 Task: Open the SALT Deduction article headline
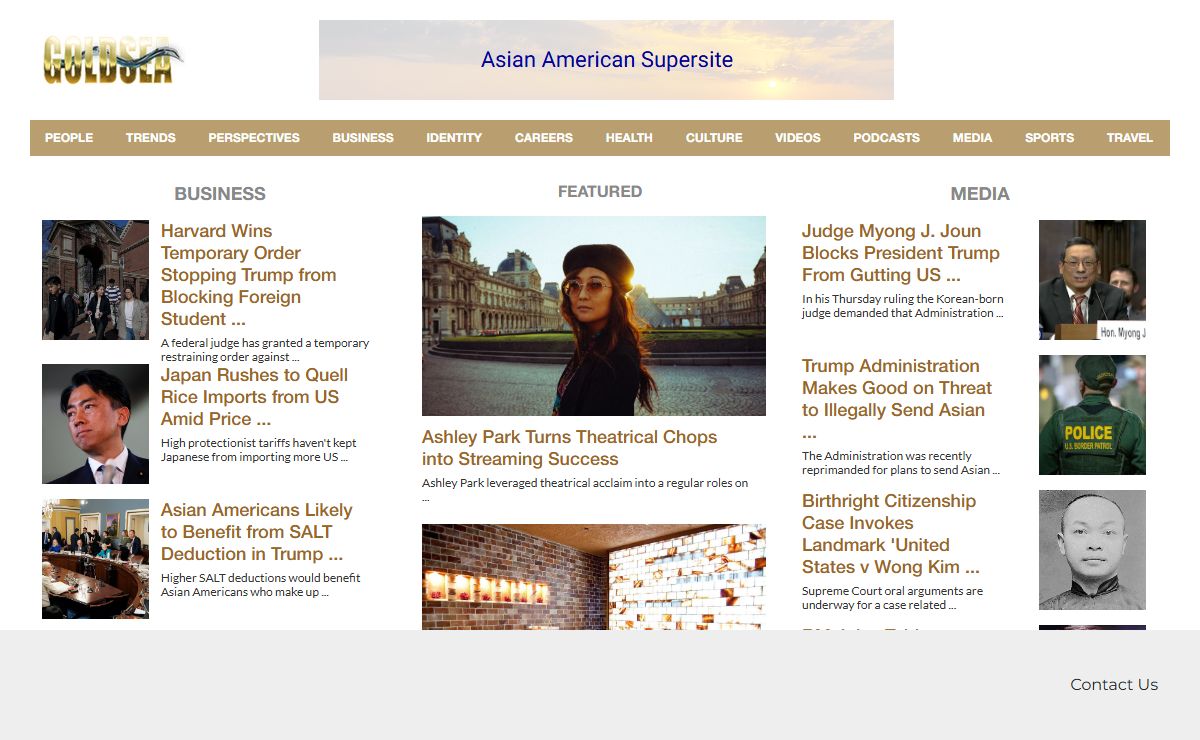pos(257,532)
